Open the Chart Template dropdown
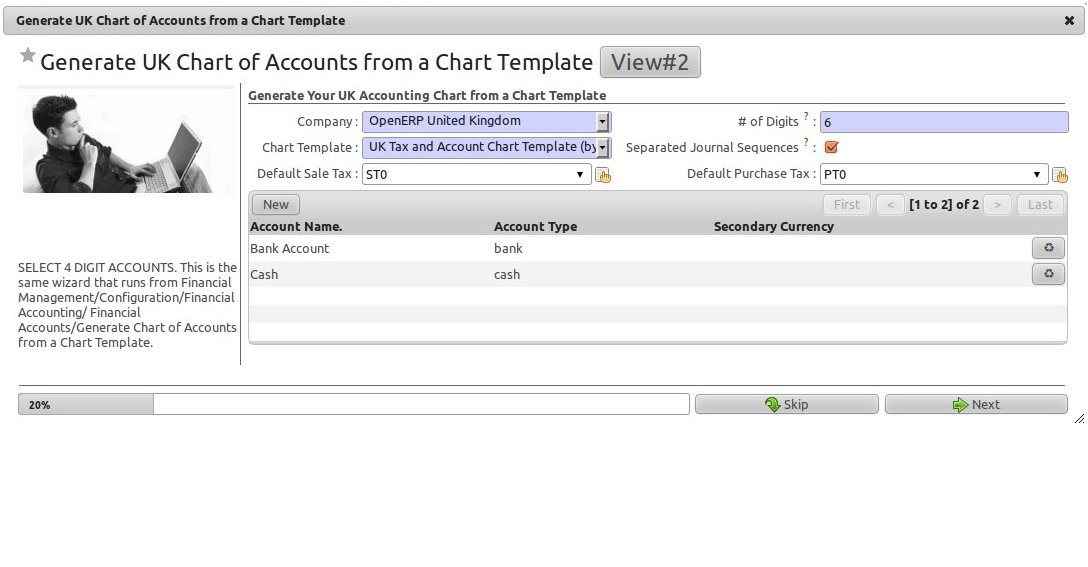 602,148
